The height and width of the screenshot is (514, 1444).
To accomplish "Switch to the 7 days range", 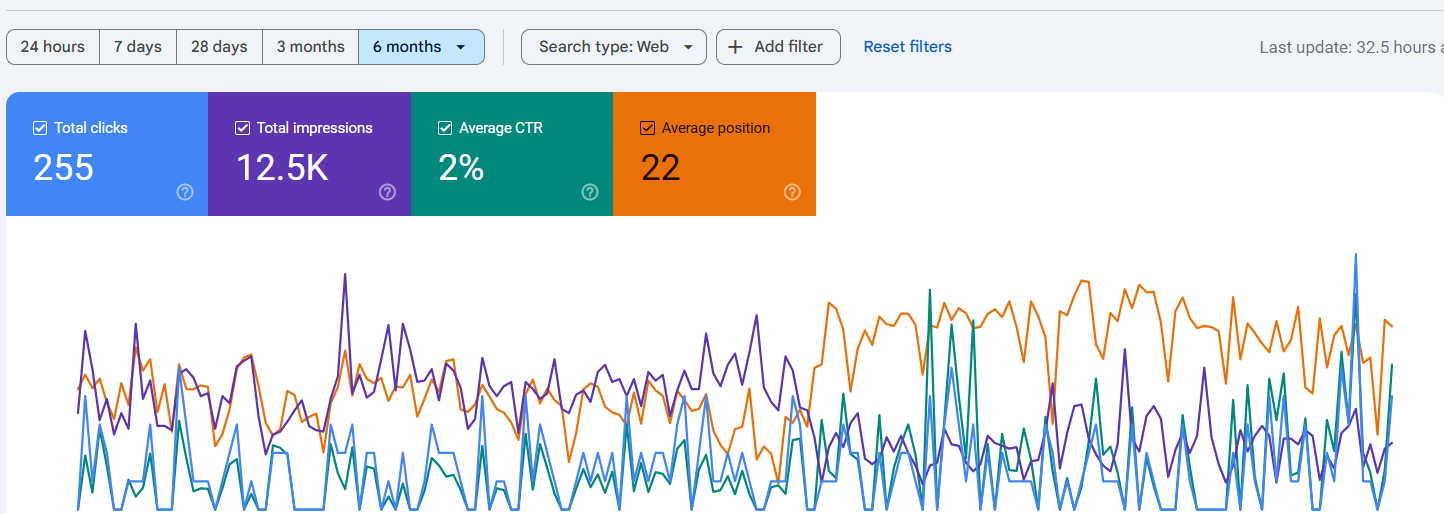I will click(138, 47).
